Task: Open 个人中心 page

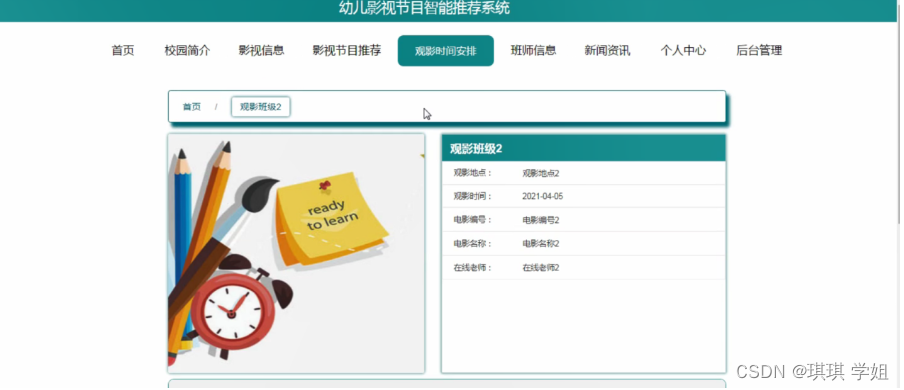Action: (683, 51)
